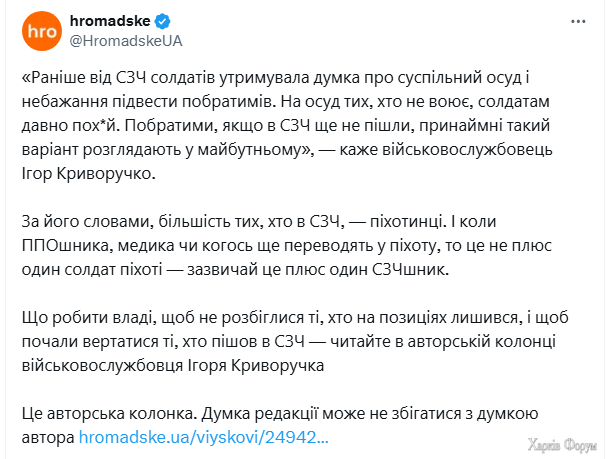
Task: Click the Харків Форум watermark
Action: click(x=562, y=445)
